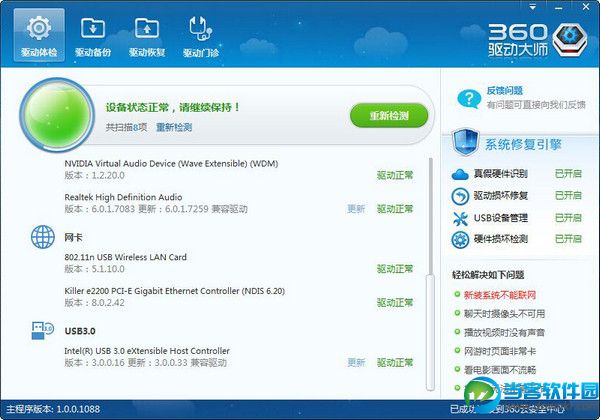Click 更新 for Intel USB 3.0 Host Controller

(356, 362)
